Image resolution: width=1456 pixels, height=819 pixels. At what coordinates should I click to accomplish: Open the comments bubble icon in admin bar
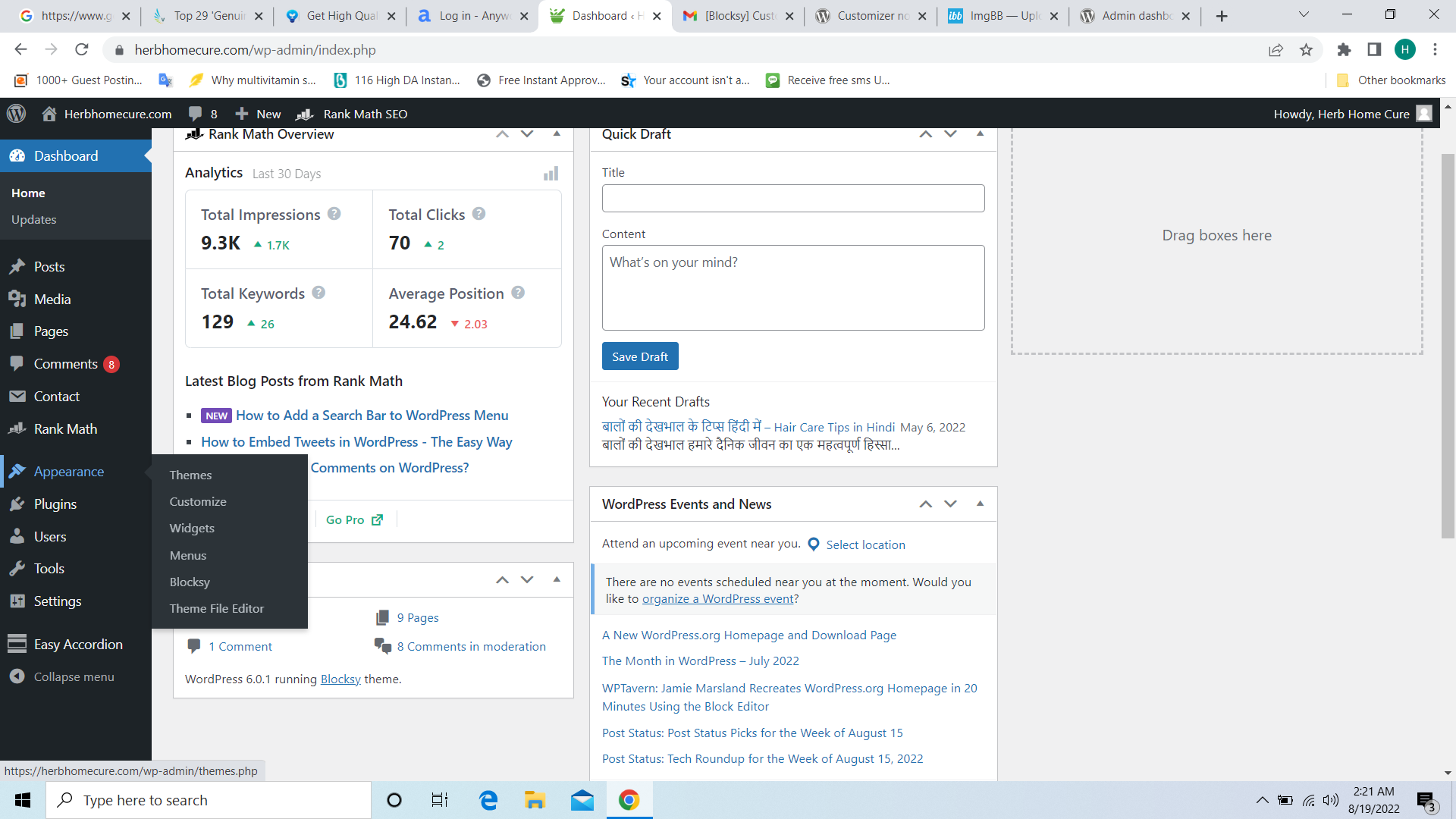coord(195,114)
